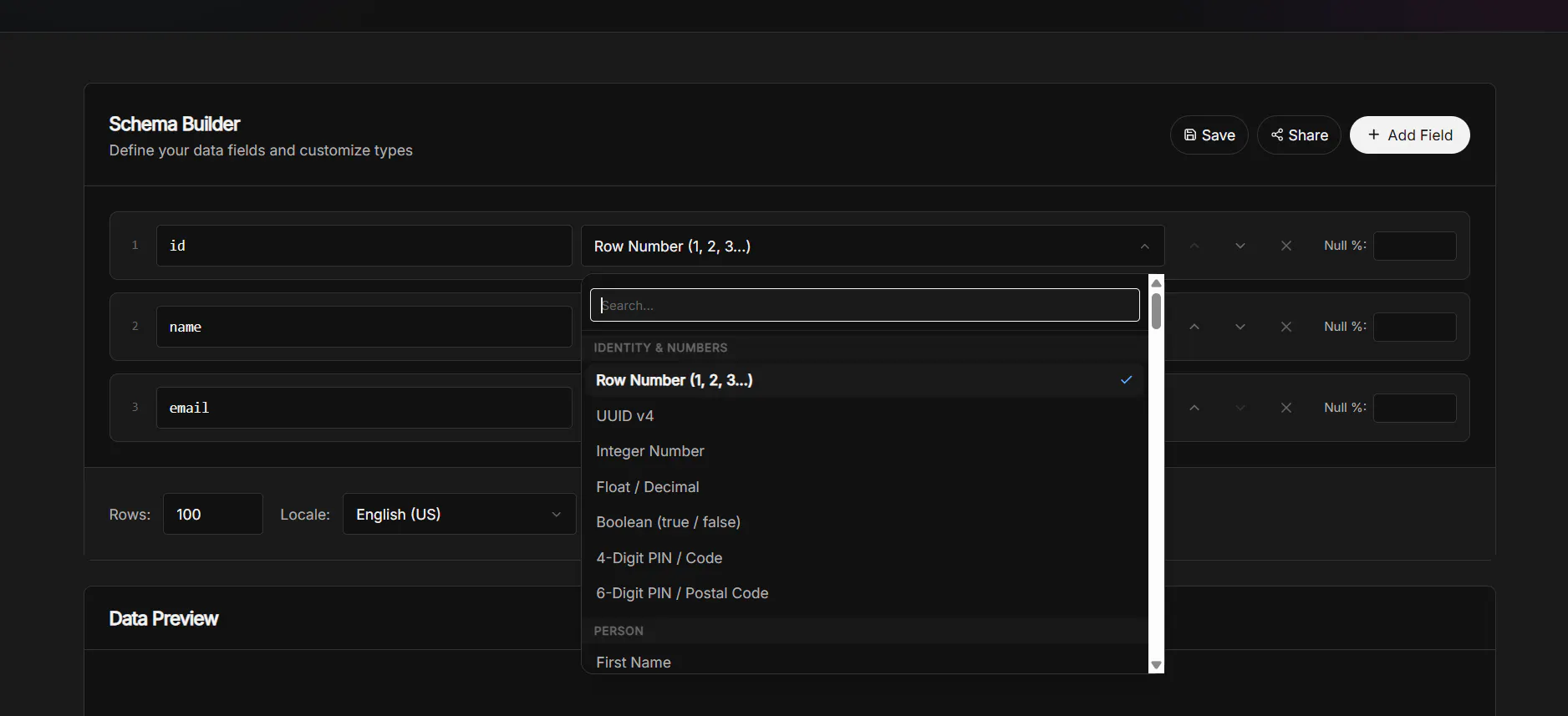Viewport: 1568px width, 716px height.
Task: Click the Add Field button
Action: click(1409, 135)
